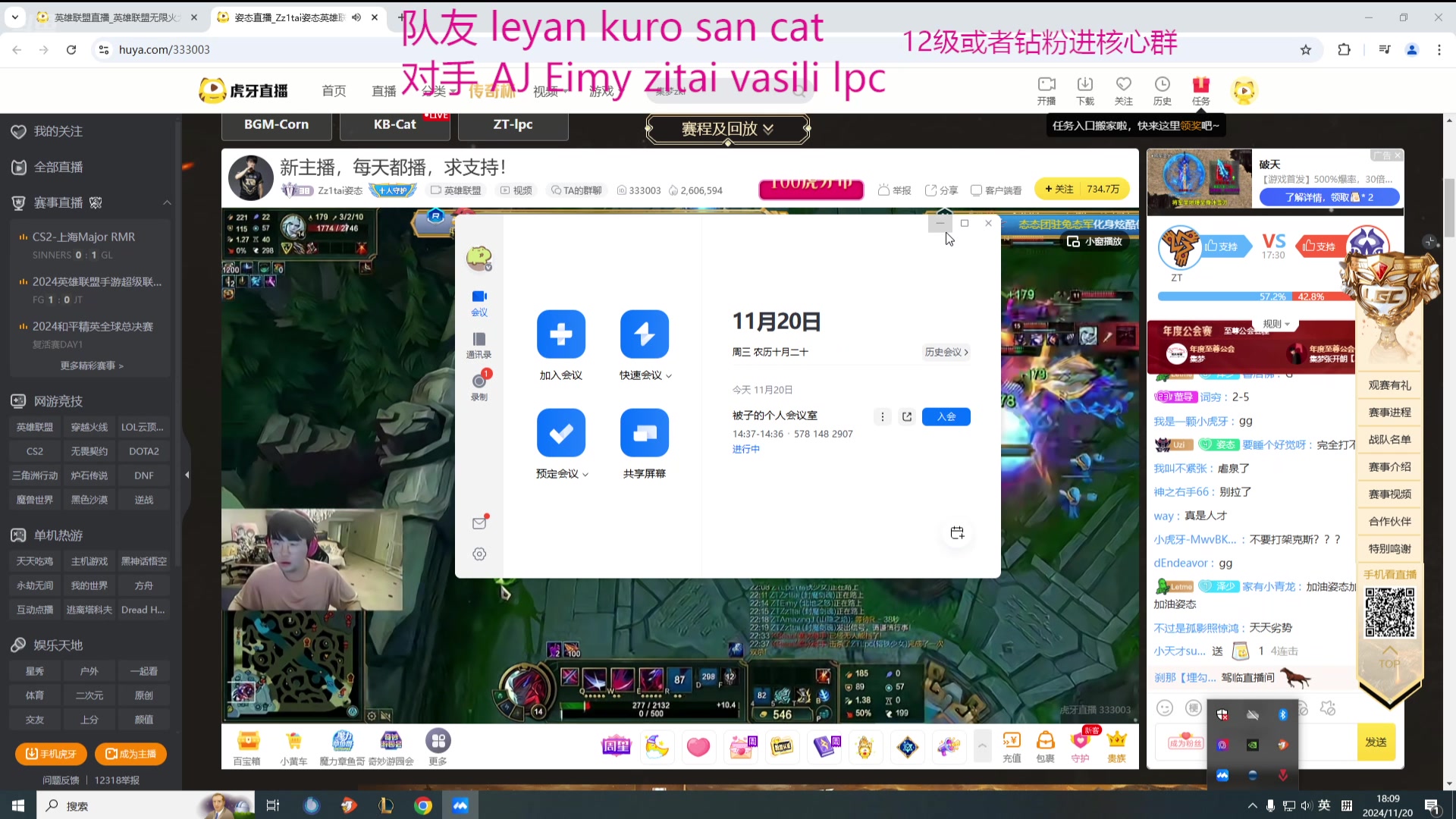The height and width of the screenshot is (819, 1456).
Task: Click the 百宝箱 treasure chest gift icon
Action: (x=247, y=747)
